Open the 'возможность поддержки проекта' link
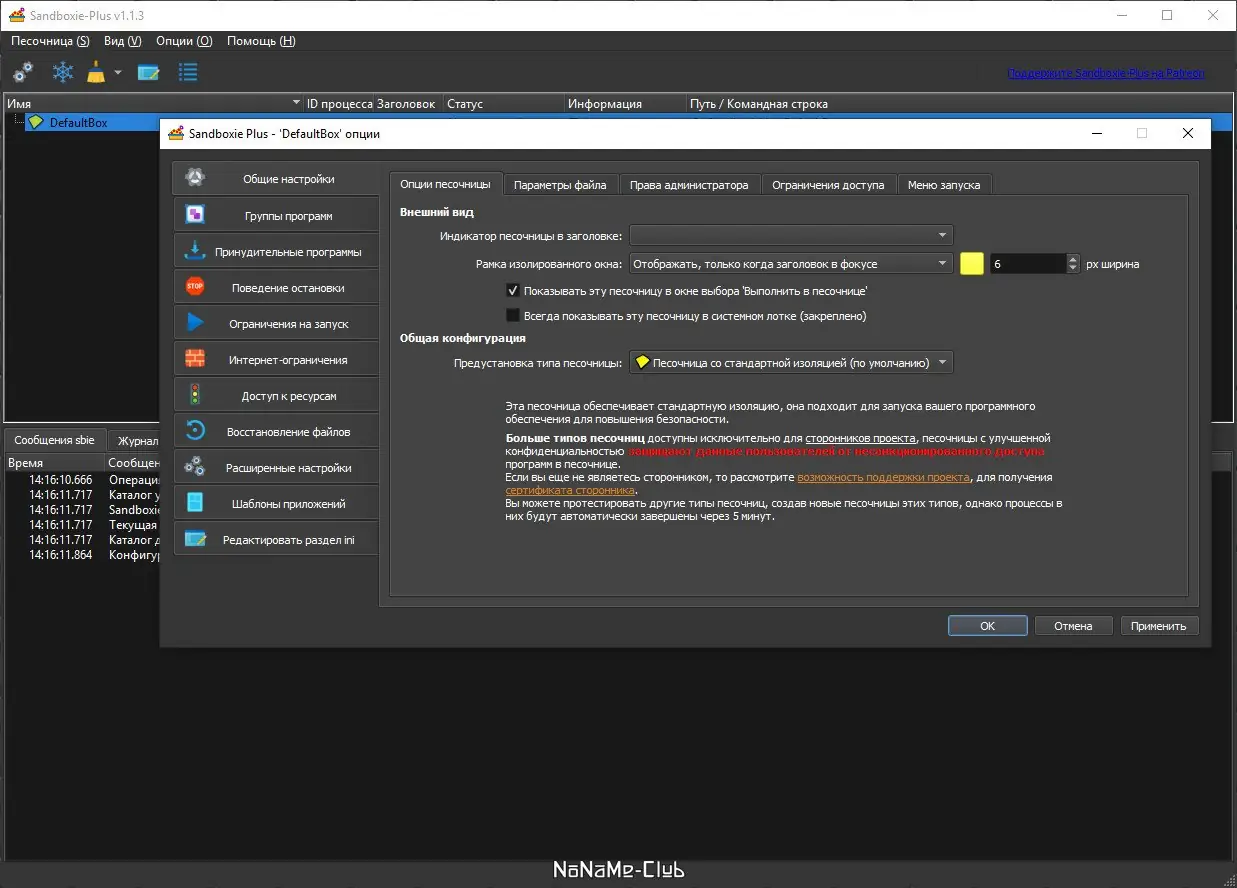This screenshot has width=1237, height=888. (x=883, y=478)
